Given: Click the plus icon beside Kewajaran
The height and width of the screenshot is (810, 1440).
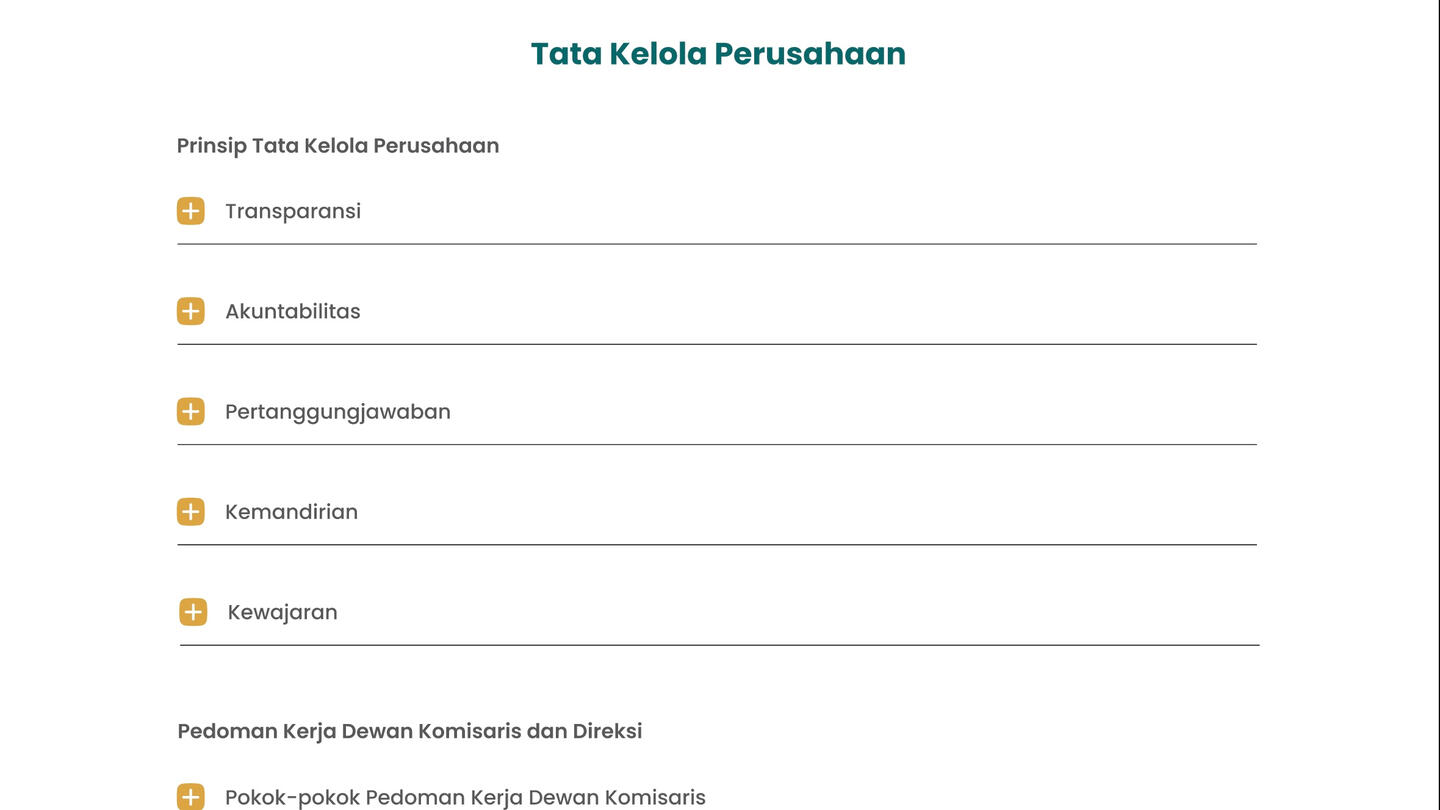Looking at the screenshot, I should [193, 612].
